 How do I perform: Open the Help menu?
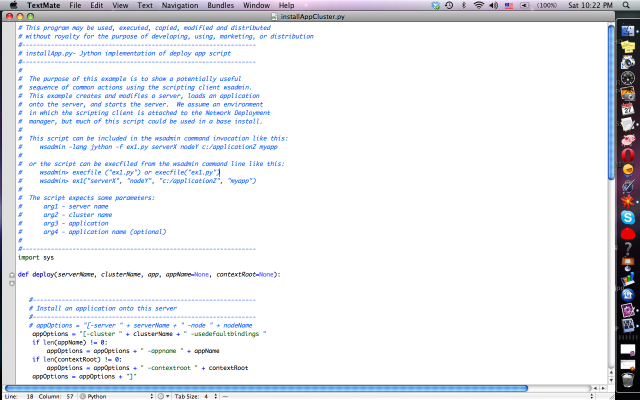point(287,5)
